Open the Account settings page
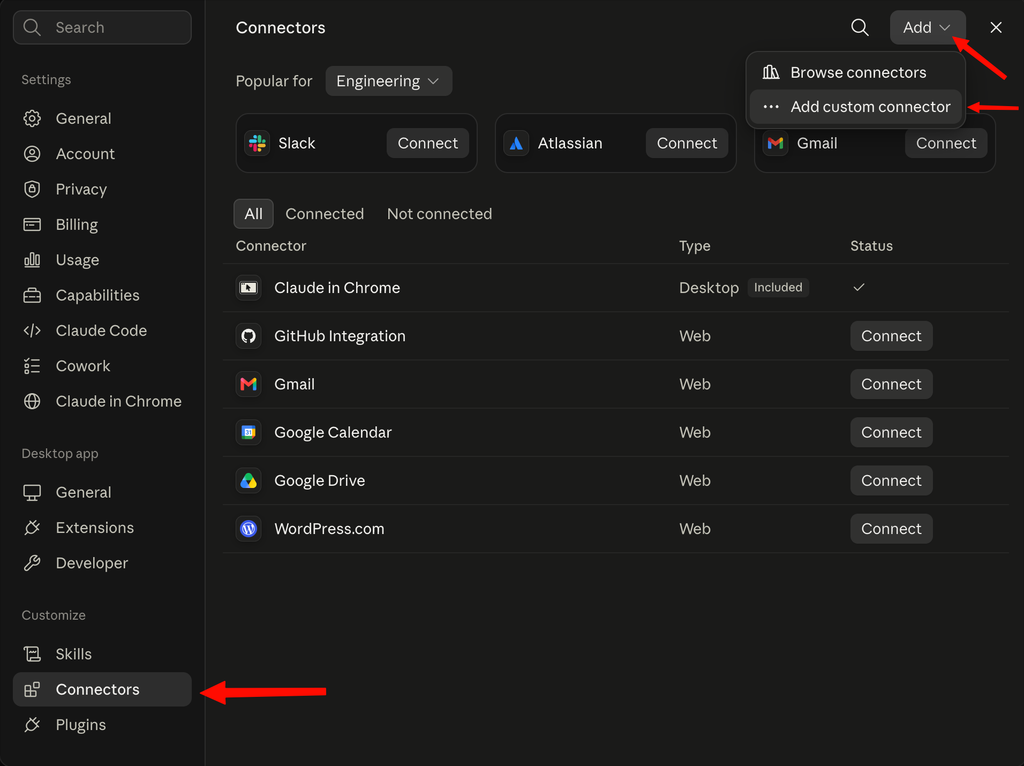This screenshot has height=766, width=1024. click(103, 153)
